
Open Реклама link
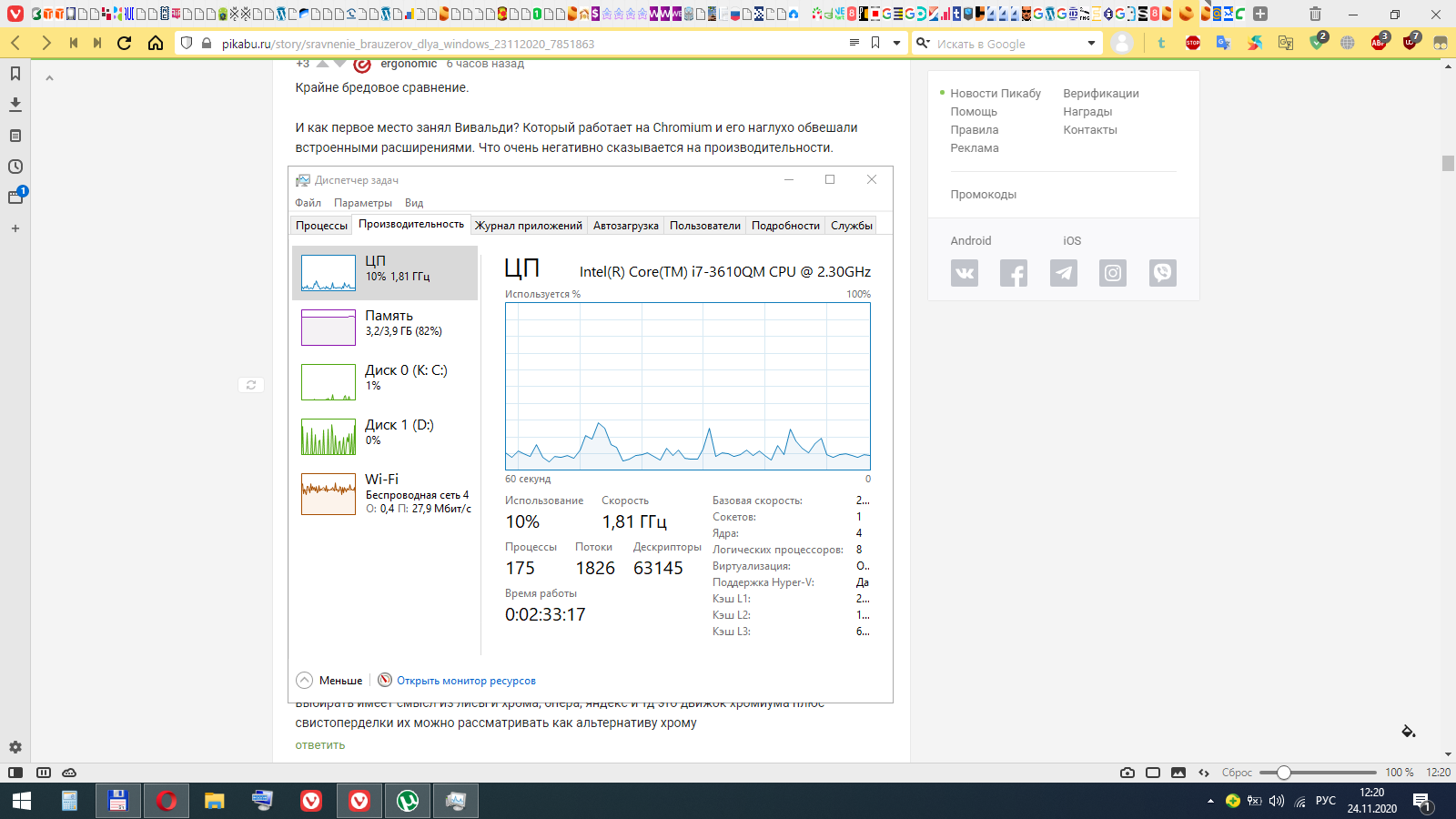point(975,147)
